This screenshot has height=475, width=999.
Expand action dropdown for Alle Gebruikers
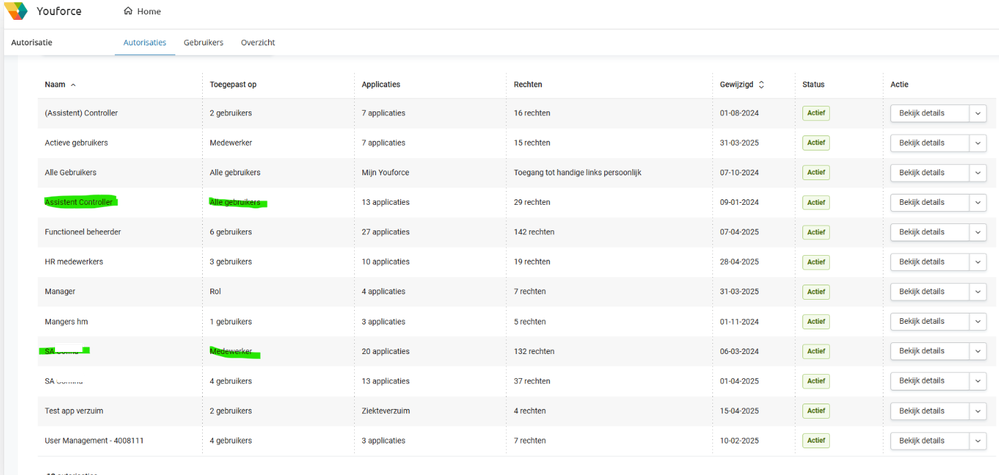point(978,173)
